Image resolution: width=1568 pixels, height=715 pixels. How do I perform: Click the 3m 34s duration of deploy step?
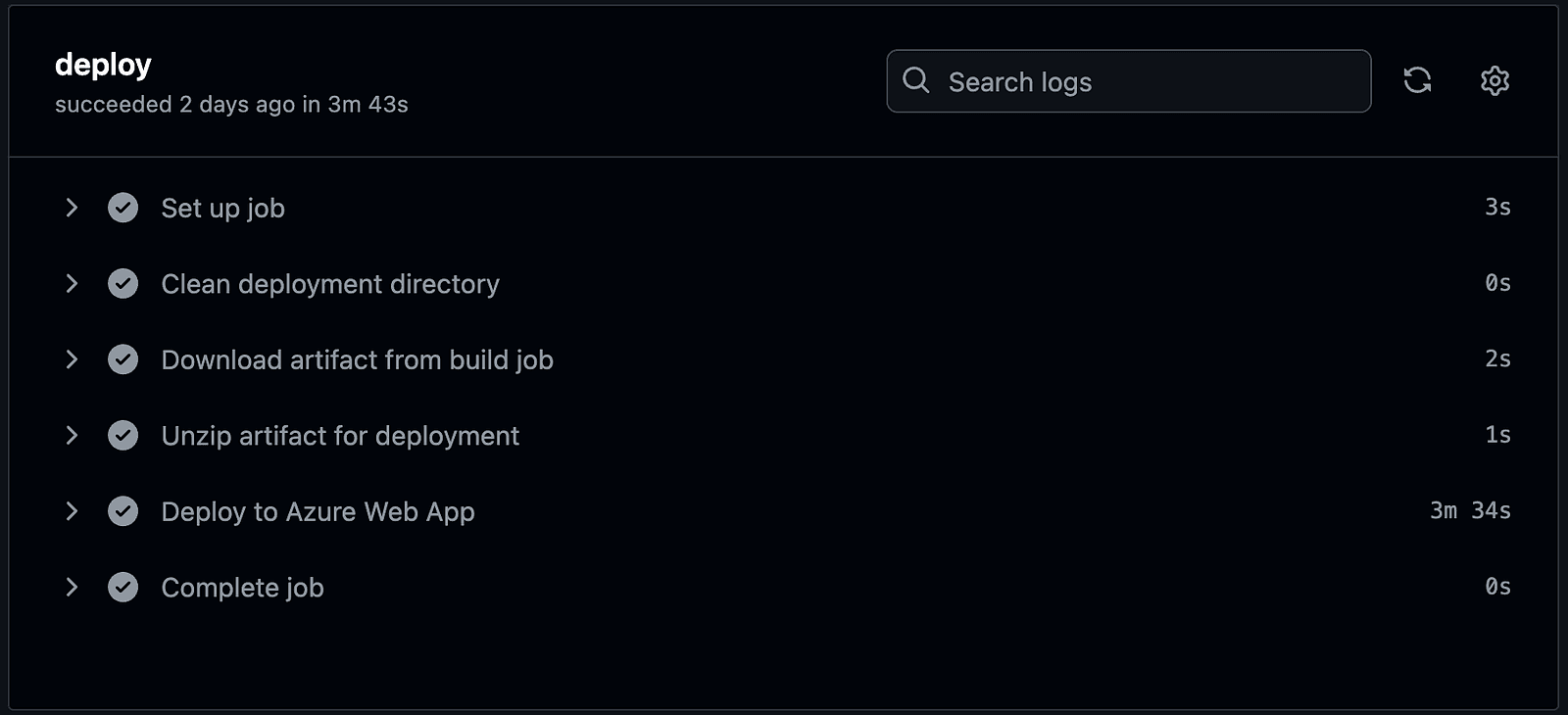pos(1470,510)
